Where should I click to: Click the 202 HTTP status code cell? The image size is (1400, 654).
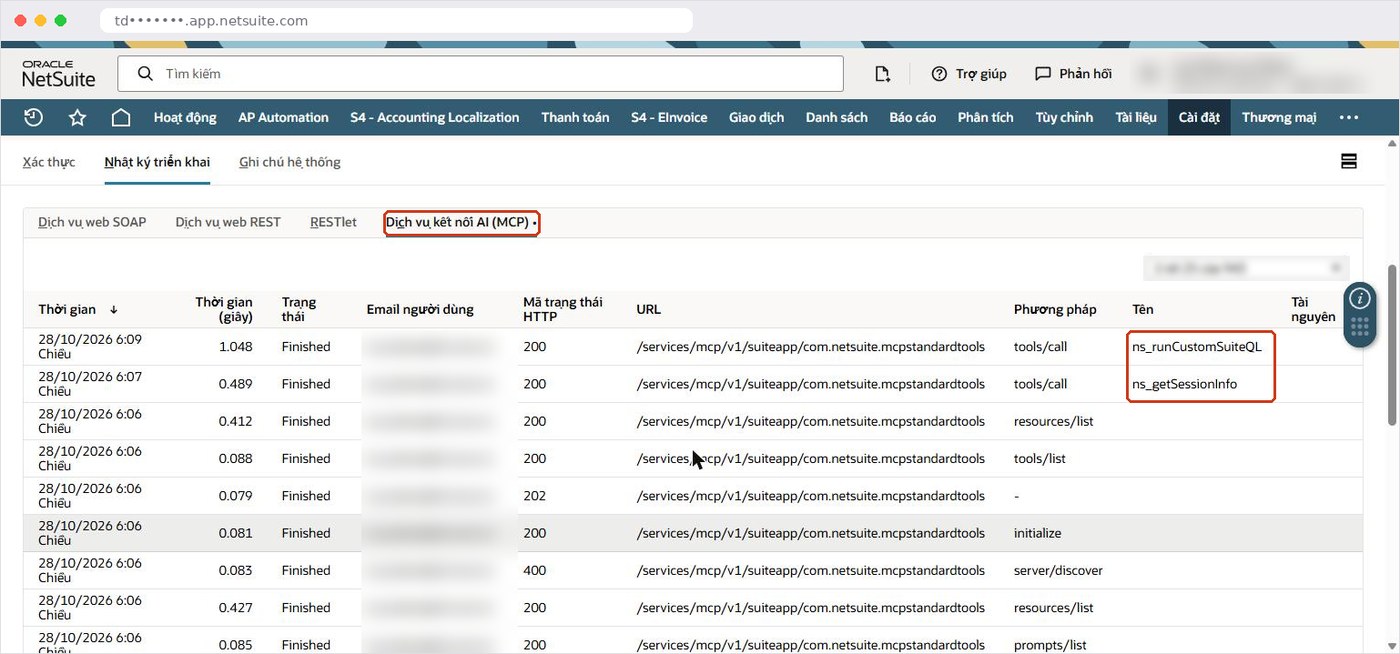coord(535,496)
